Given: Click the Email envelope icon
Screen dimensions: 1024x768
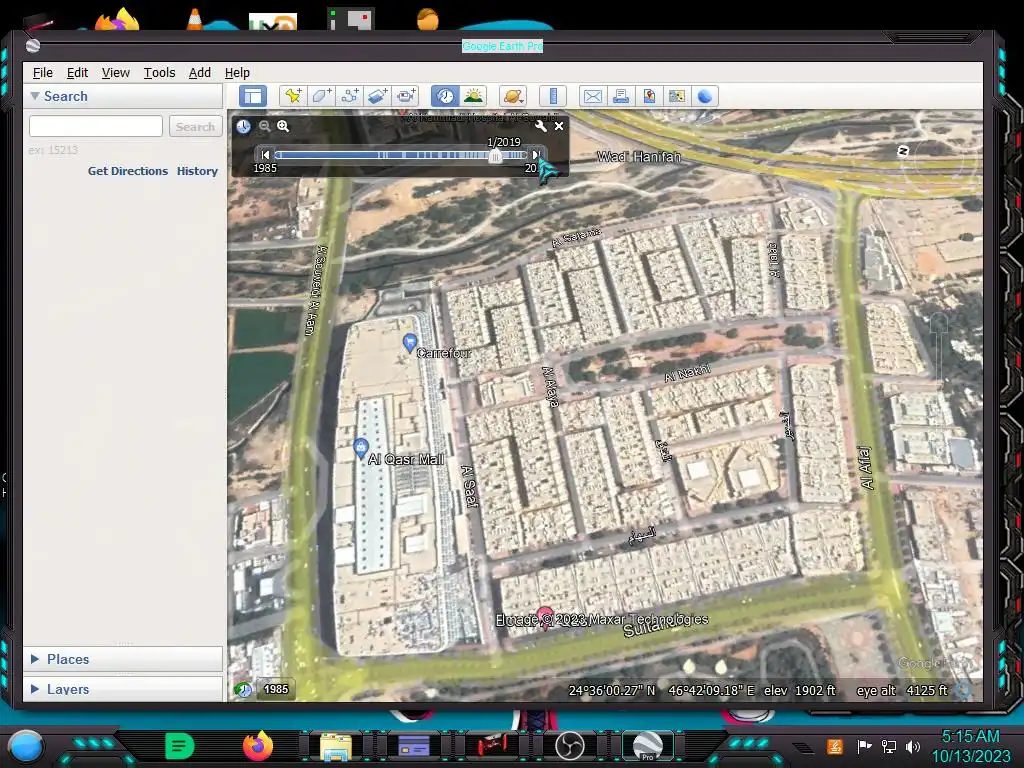Looking at the screenshot, I should pos(592,97).
